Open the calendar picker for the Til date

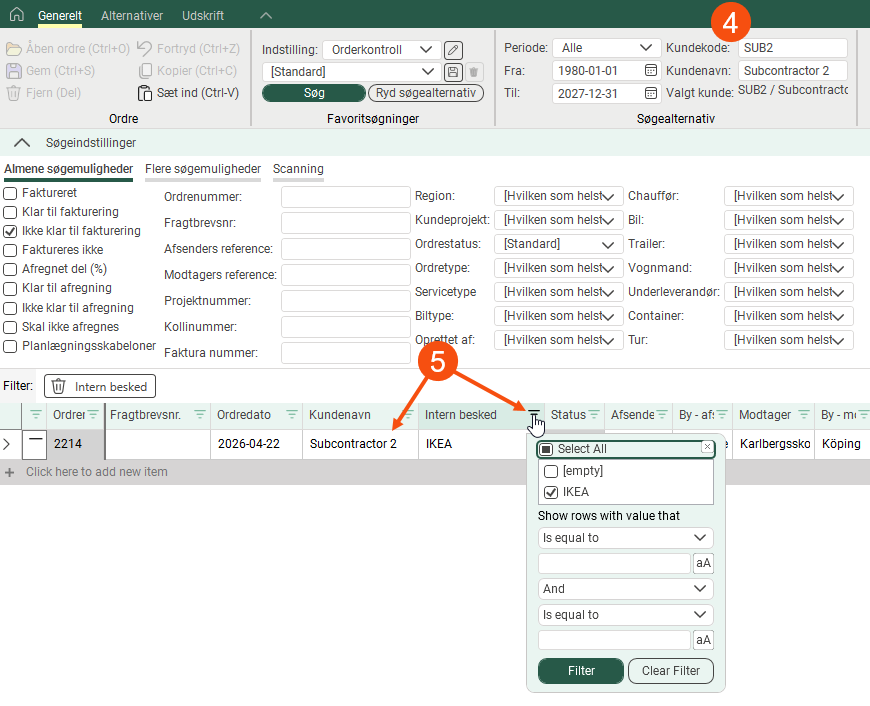[x=651, y=93]
